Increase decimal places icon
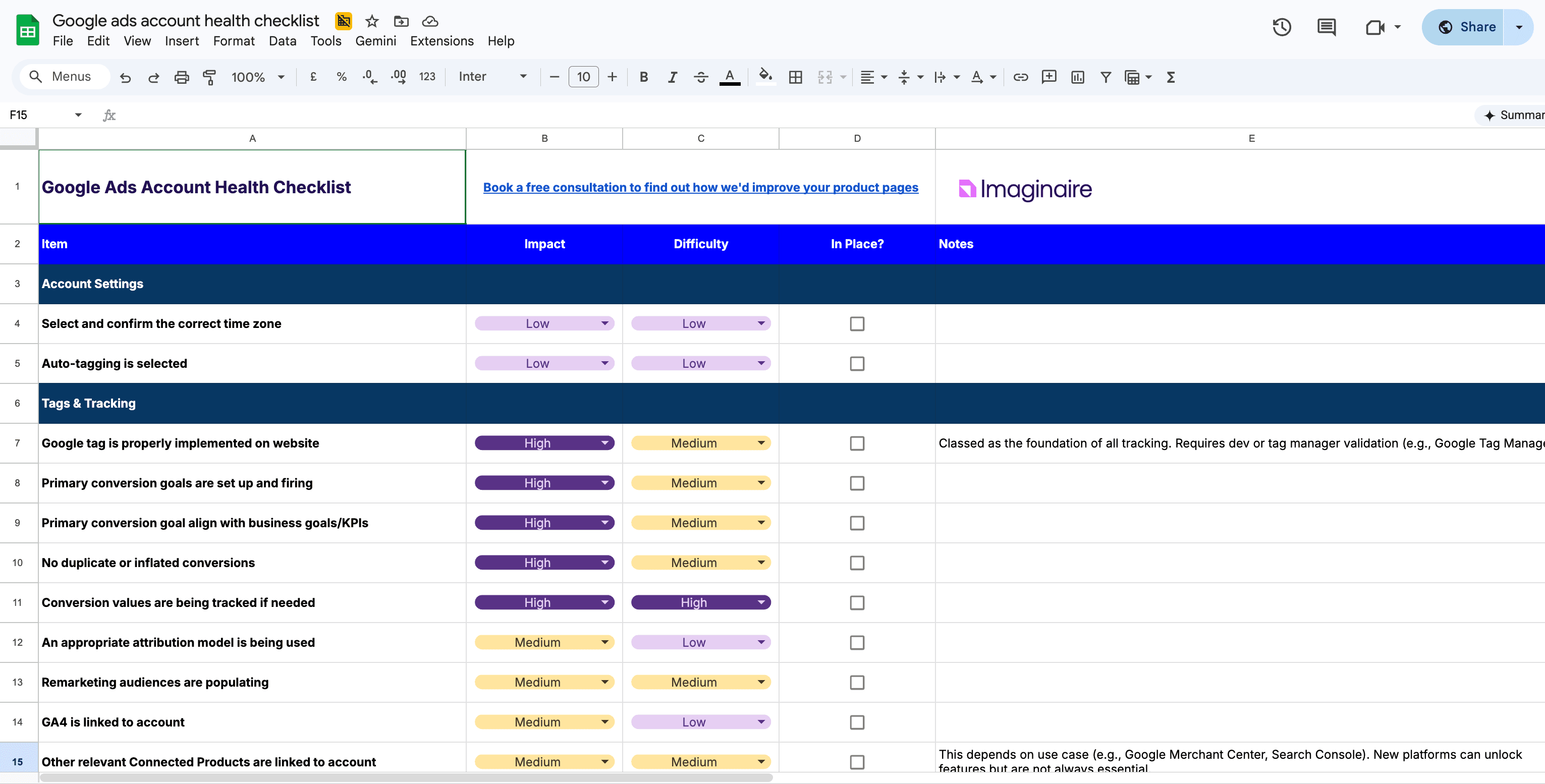 click(398, 77)
